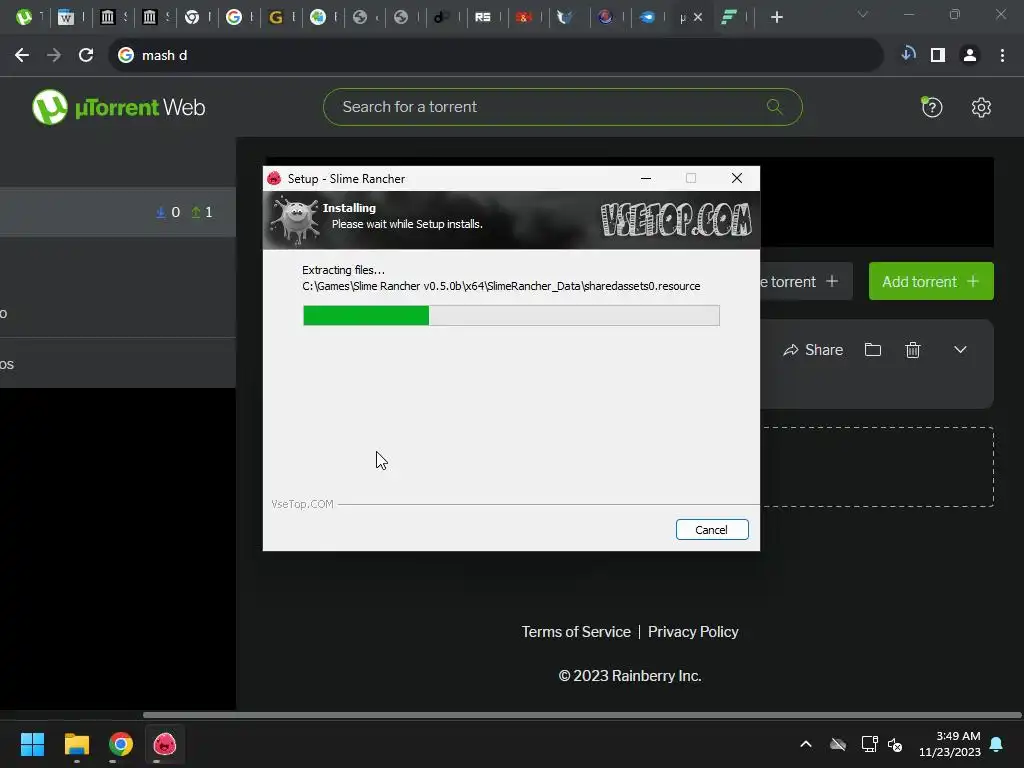
Task: Open uTorrent help question icon
Action: 932,107
